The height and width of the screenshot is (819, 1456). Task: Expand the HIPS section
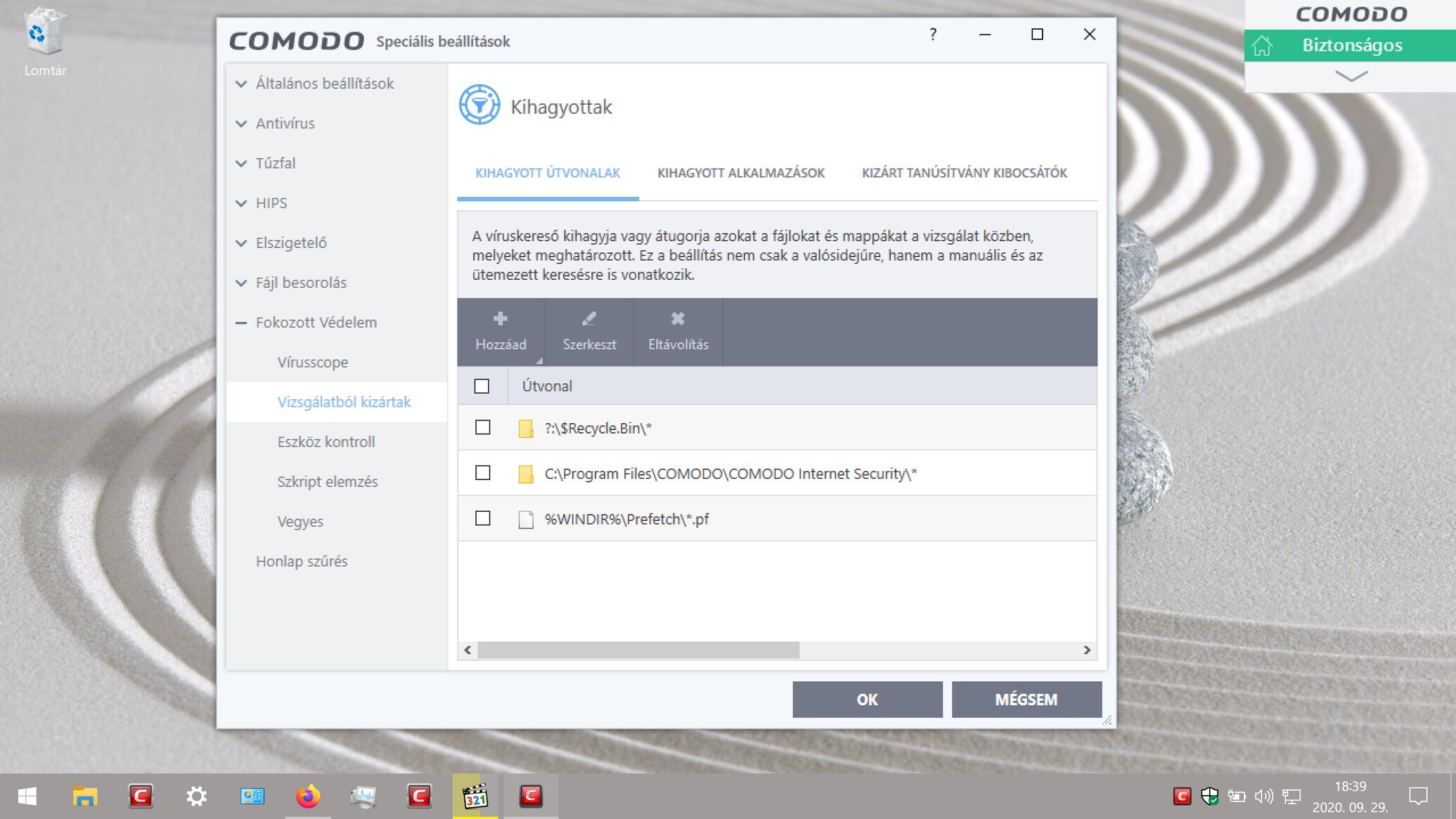pyautogui.click(x=241, y=203)
